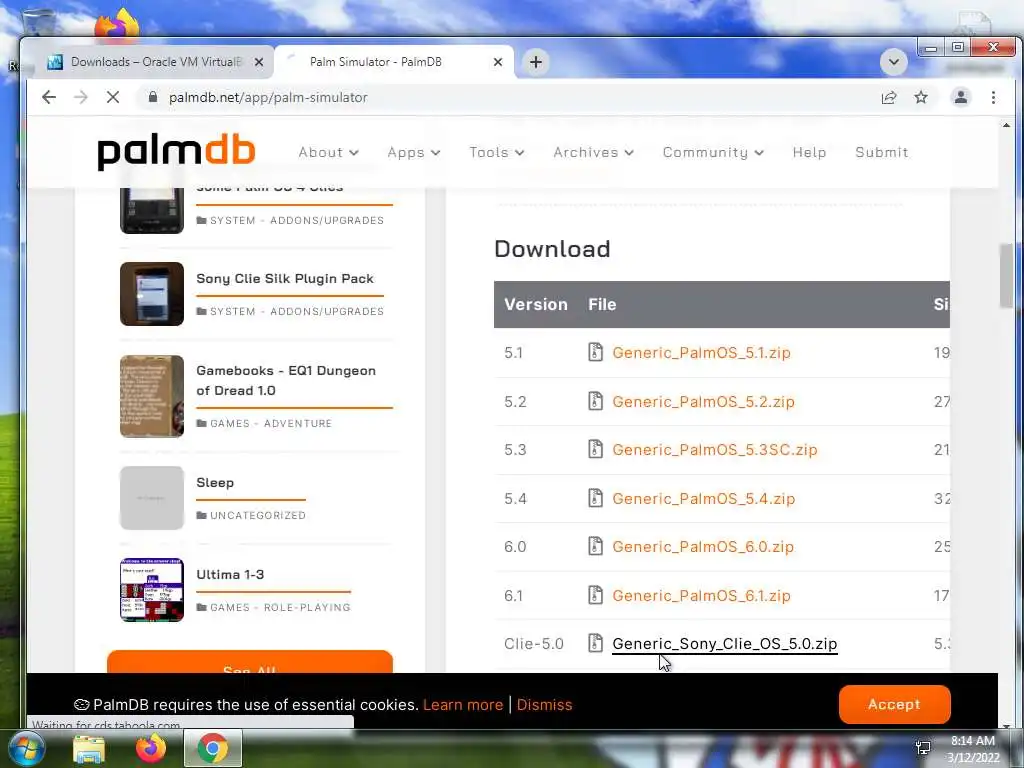Screen dimensions: 1024x768
Task: Click the network icon in system tray
Action: coord(923,748)
